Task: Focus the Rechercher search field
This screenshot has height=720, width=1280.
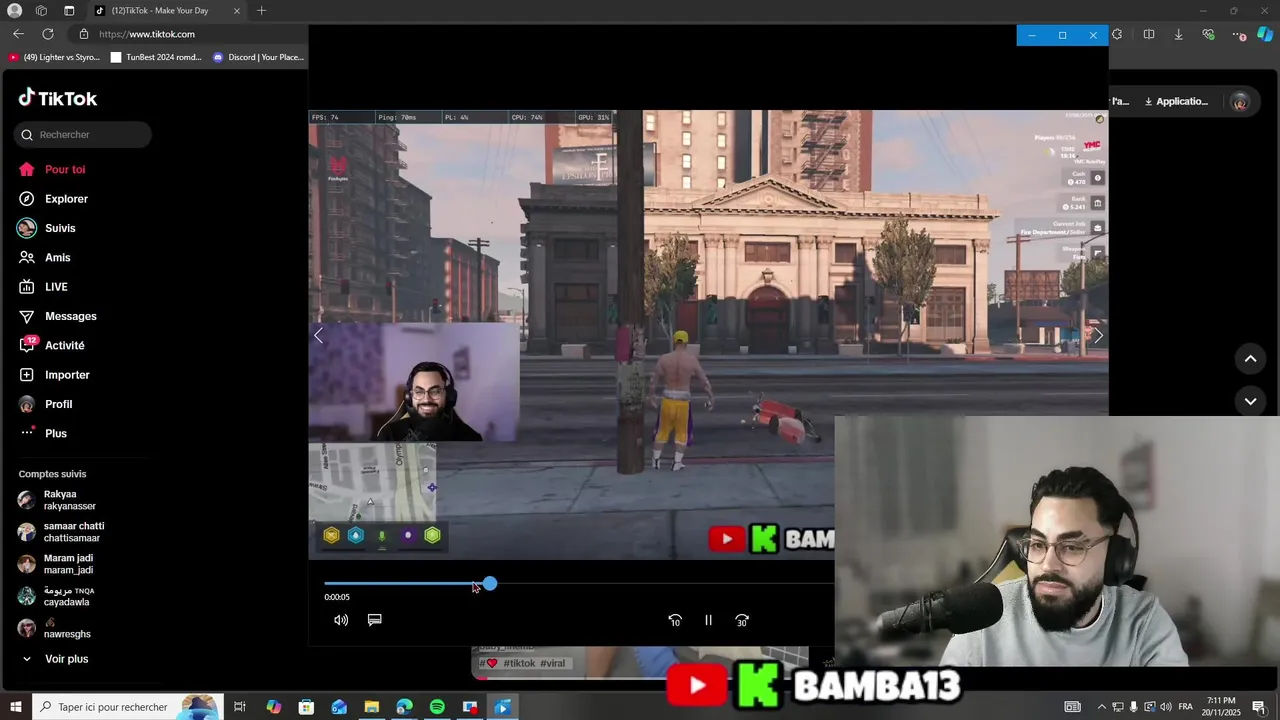Action: pyautogui.click(x=83, y=135)
